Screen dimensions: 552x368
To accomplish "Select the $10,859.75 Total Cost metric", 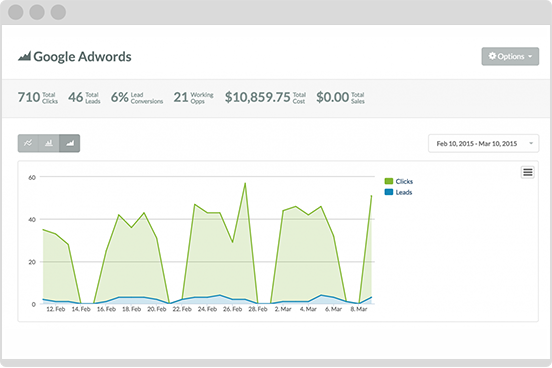I will point(265,98).
